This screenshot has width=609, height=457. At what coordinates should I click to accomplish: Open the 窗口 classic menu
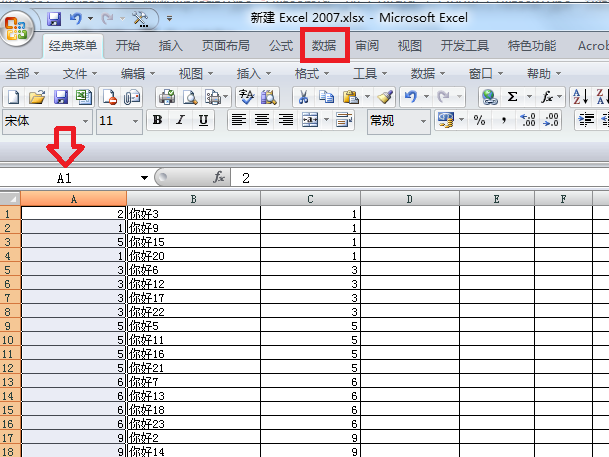tap(485, 73)
